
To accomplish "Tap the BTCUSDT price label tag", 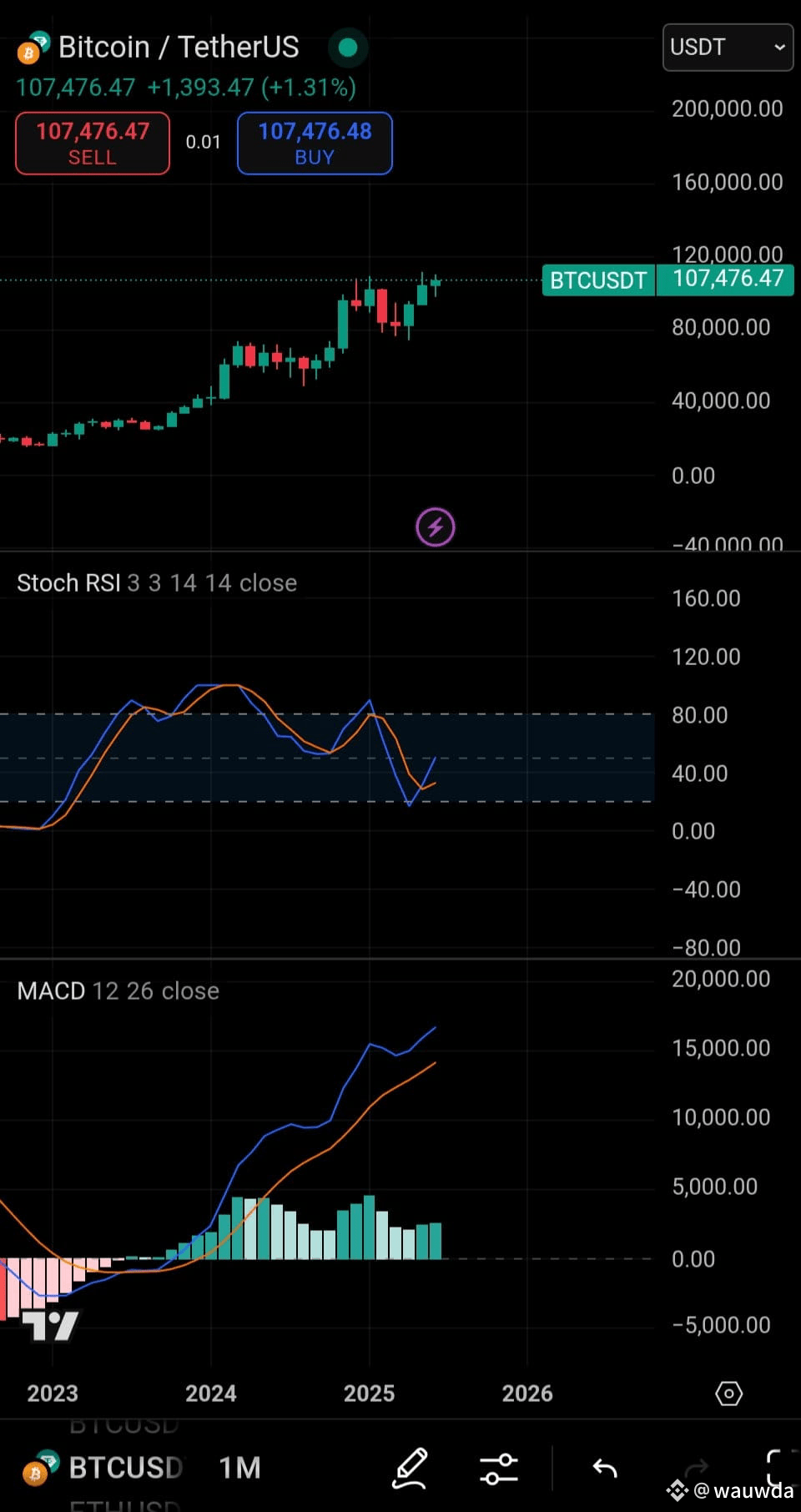I will (x=598, y=280).
